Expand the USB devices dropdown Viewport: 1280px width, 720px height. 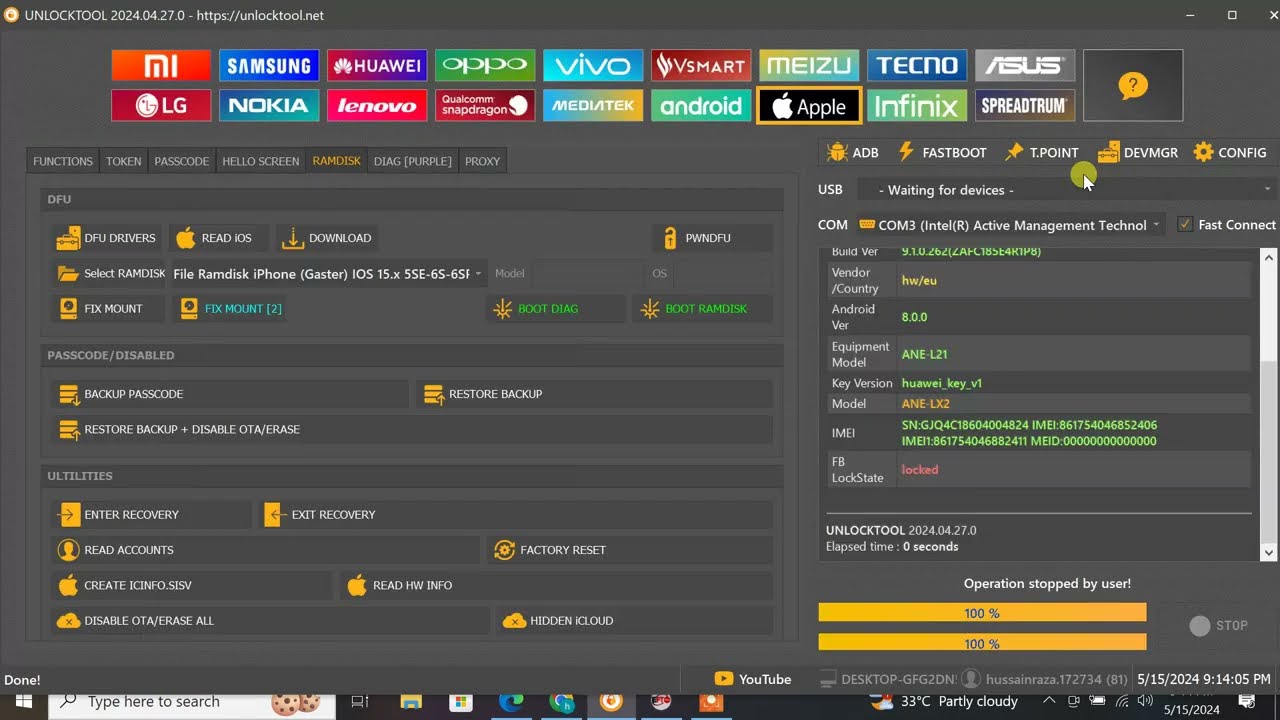(x=1066, y=190)
